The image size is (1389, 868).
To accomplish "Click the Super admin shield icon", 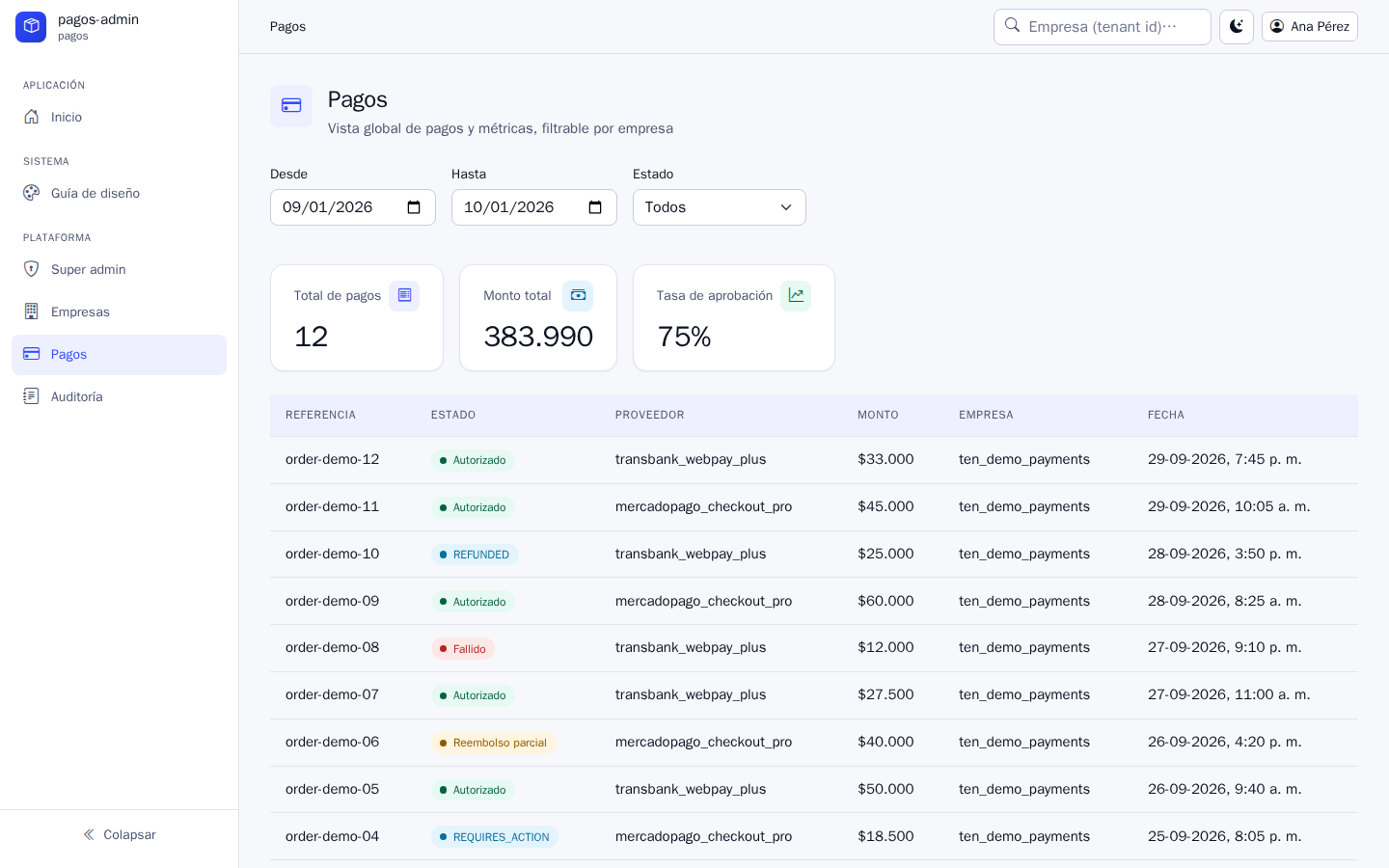I will pos(32,269).
